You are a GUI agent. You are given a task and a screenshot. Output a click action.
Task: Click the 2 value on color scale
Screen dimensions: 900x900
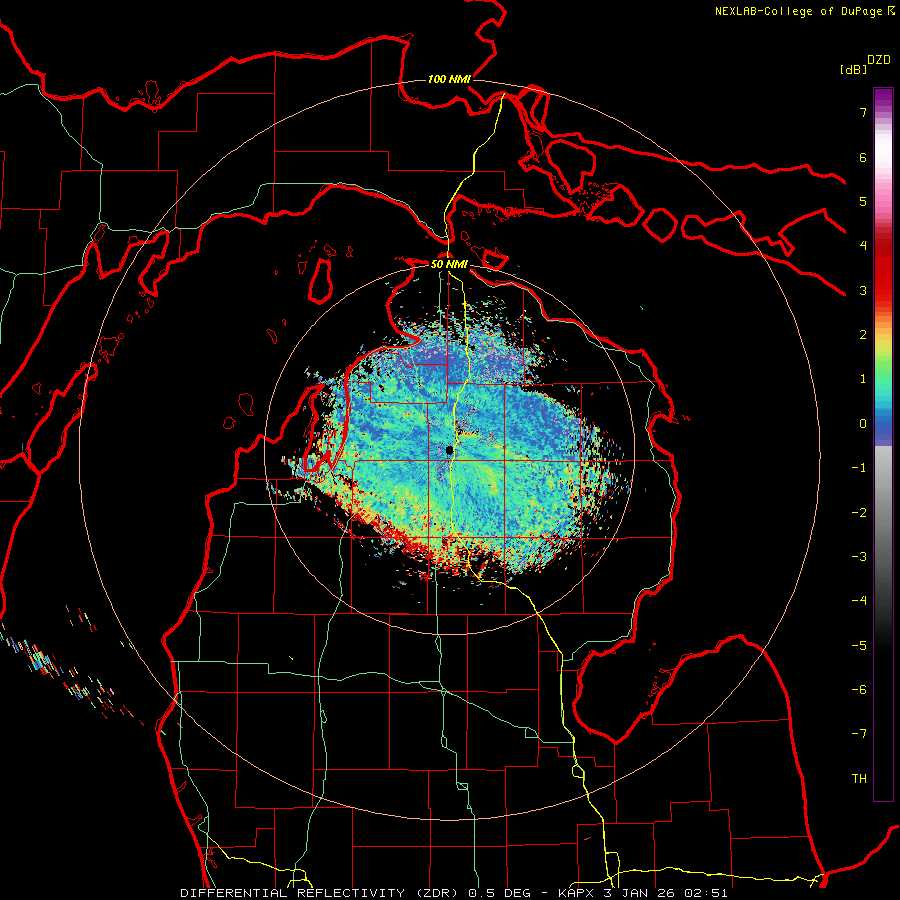tap(863, 335)
